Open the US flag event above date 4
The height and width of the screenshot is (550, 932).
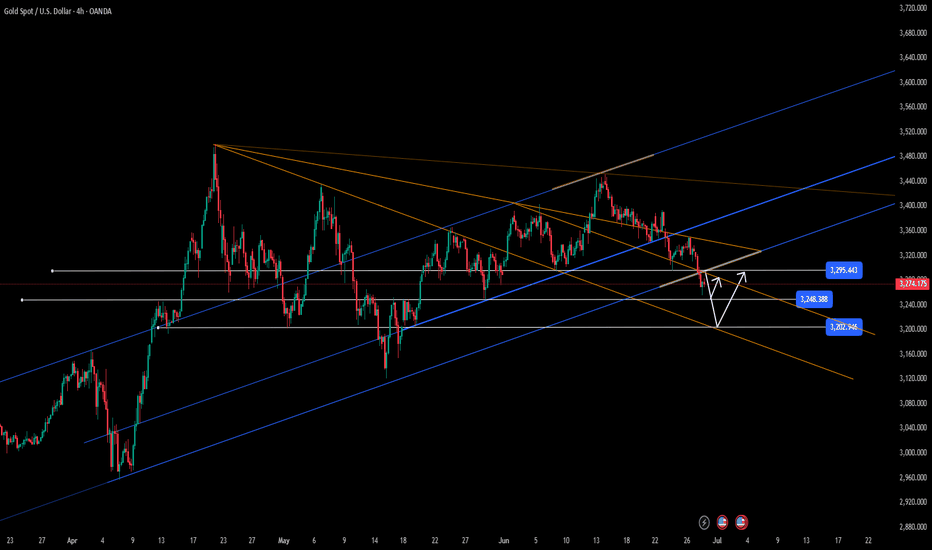click(x=741, y=523)
